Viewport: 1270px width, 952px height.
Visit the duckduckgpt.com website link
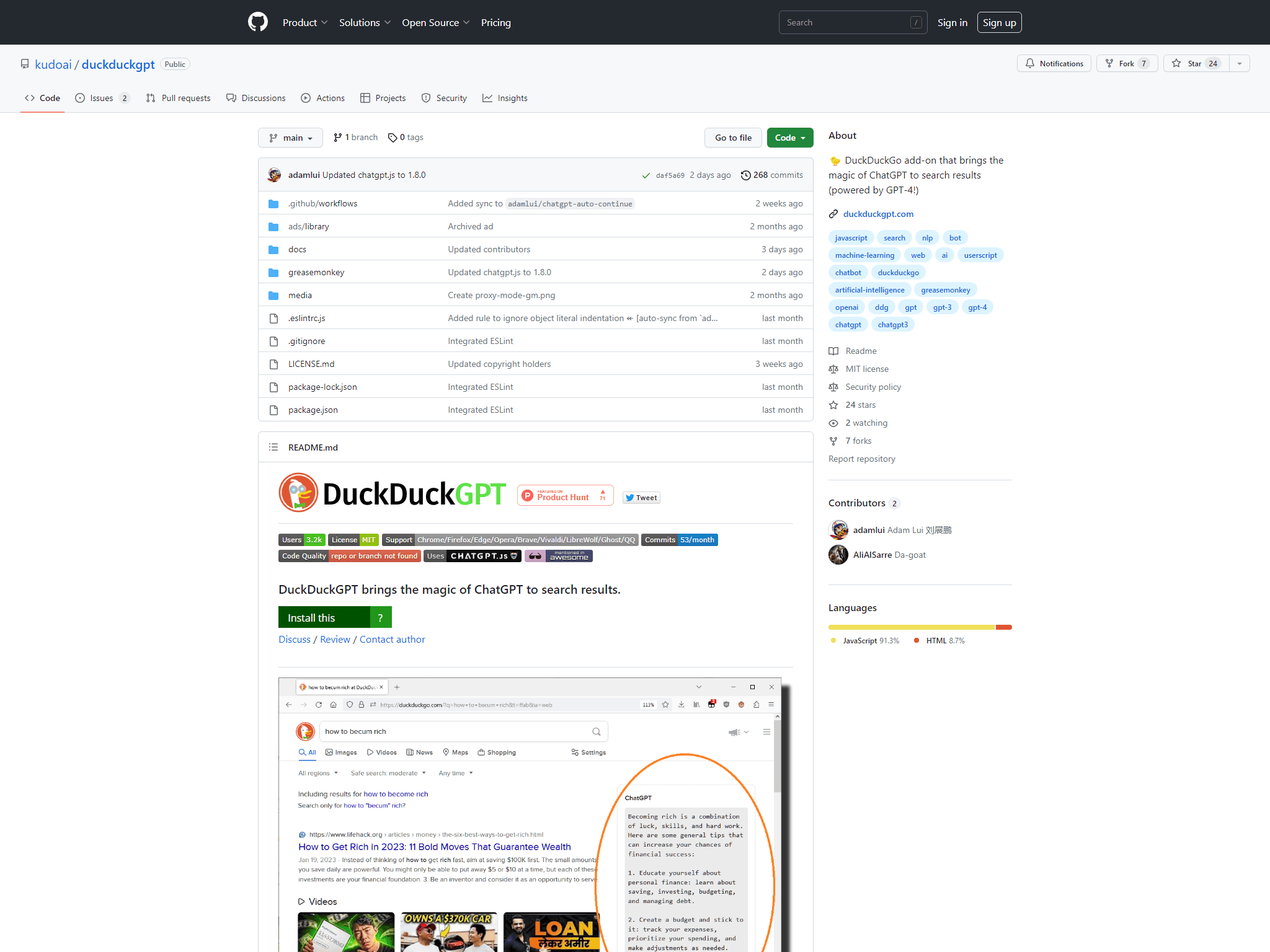pos(878,214)
